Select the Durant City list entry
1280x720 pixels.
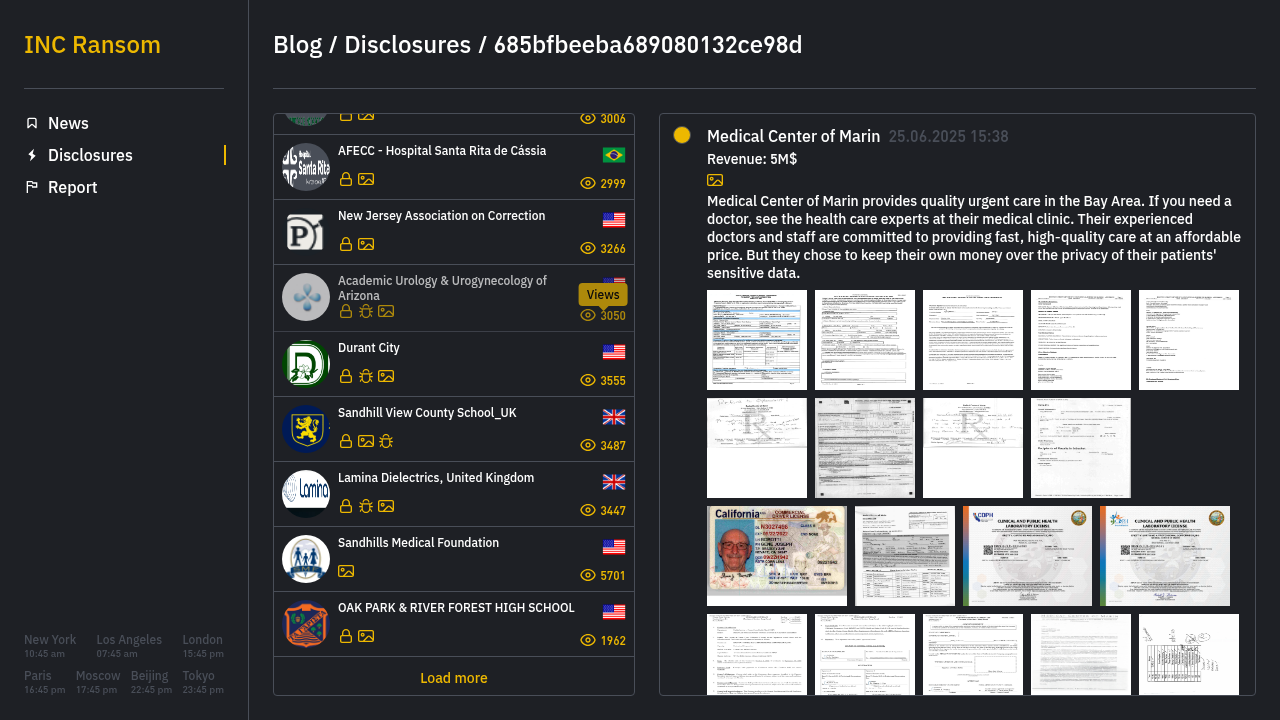(x=454, y=364)
